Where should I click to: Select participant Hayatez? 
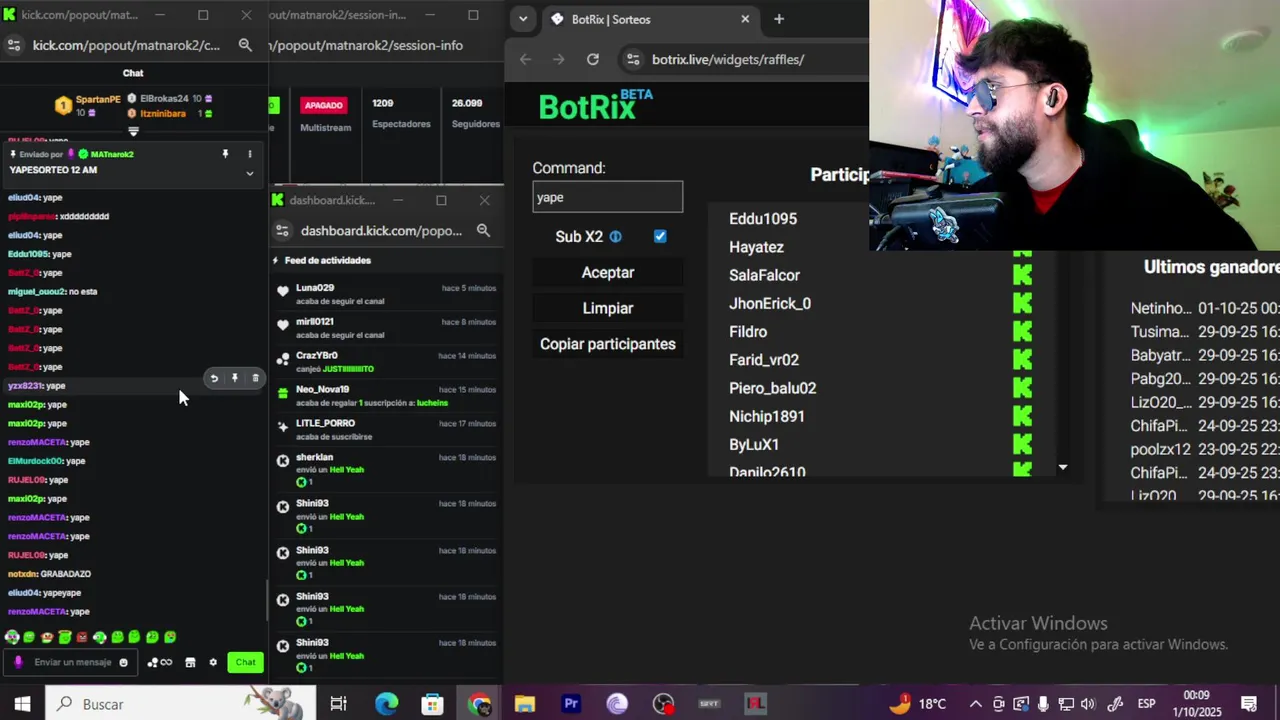(x=757, y=247)
